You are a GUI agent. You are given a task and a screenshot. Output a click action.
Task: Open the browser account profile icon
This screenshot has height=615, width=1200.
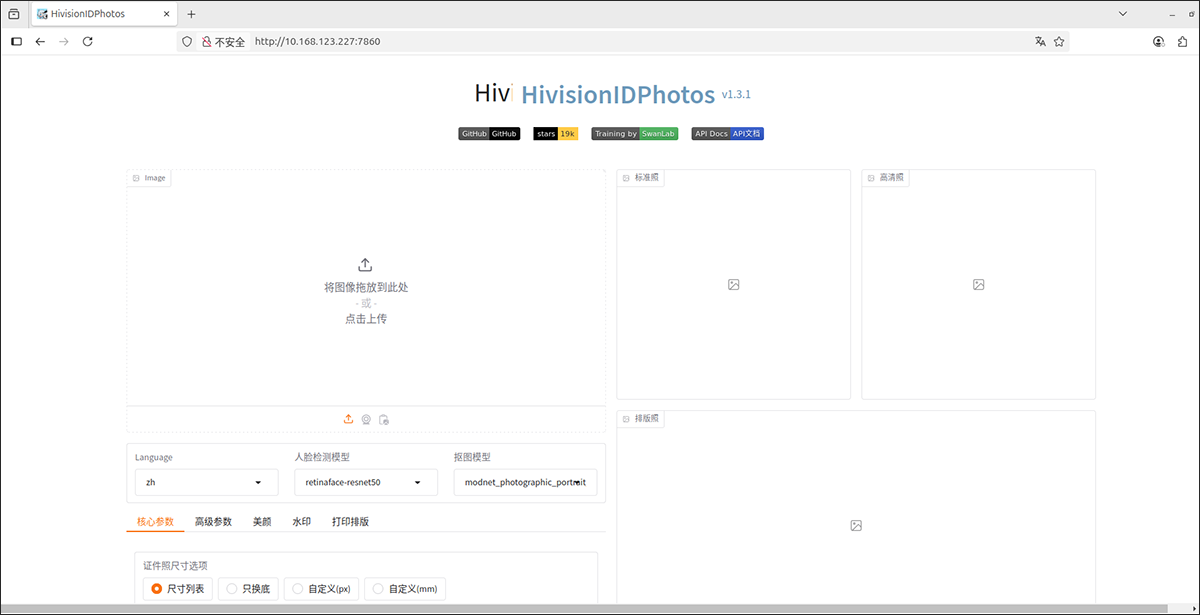point(1158,42)
